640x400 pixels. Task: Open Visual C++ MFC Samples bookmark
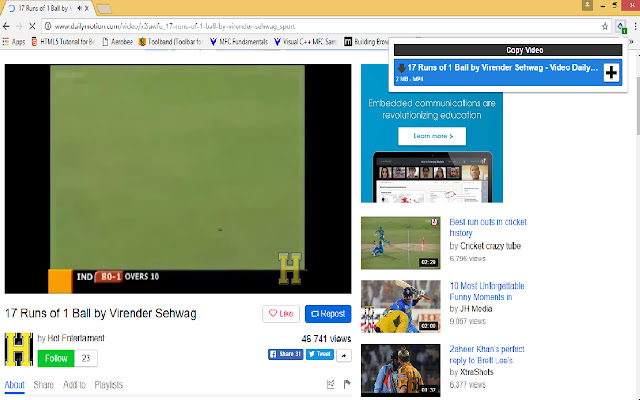(x=305, y=42)
